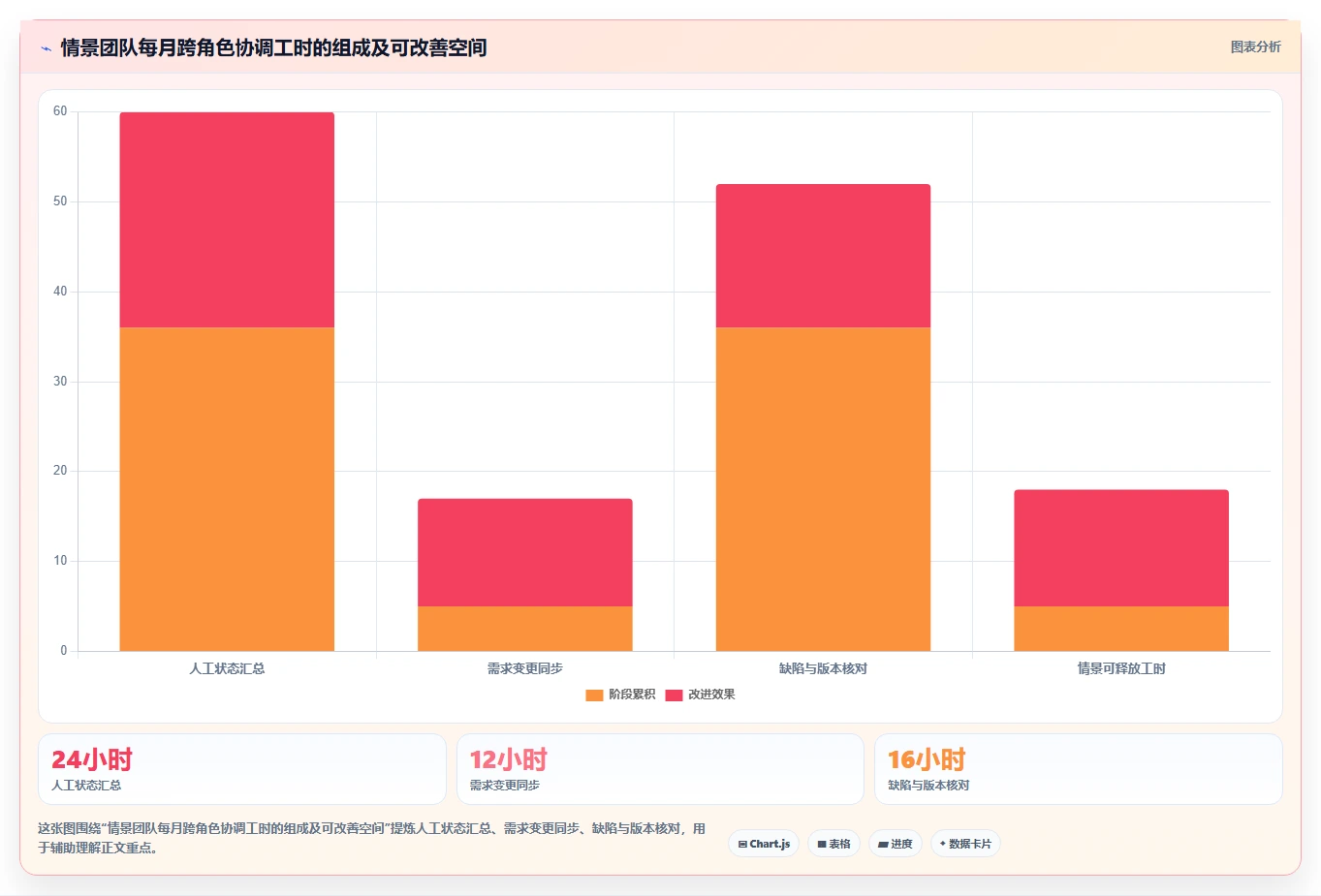Image resolution: width=1321 pixels, height=896 pixels.
Task: Click x-axis label 需求变更同步
Action: tap(525, 668)
